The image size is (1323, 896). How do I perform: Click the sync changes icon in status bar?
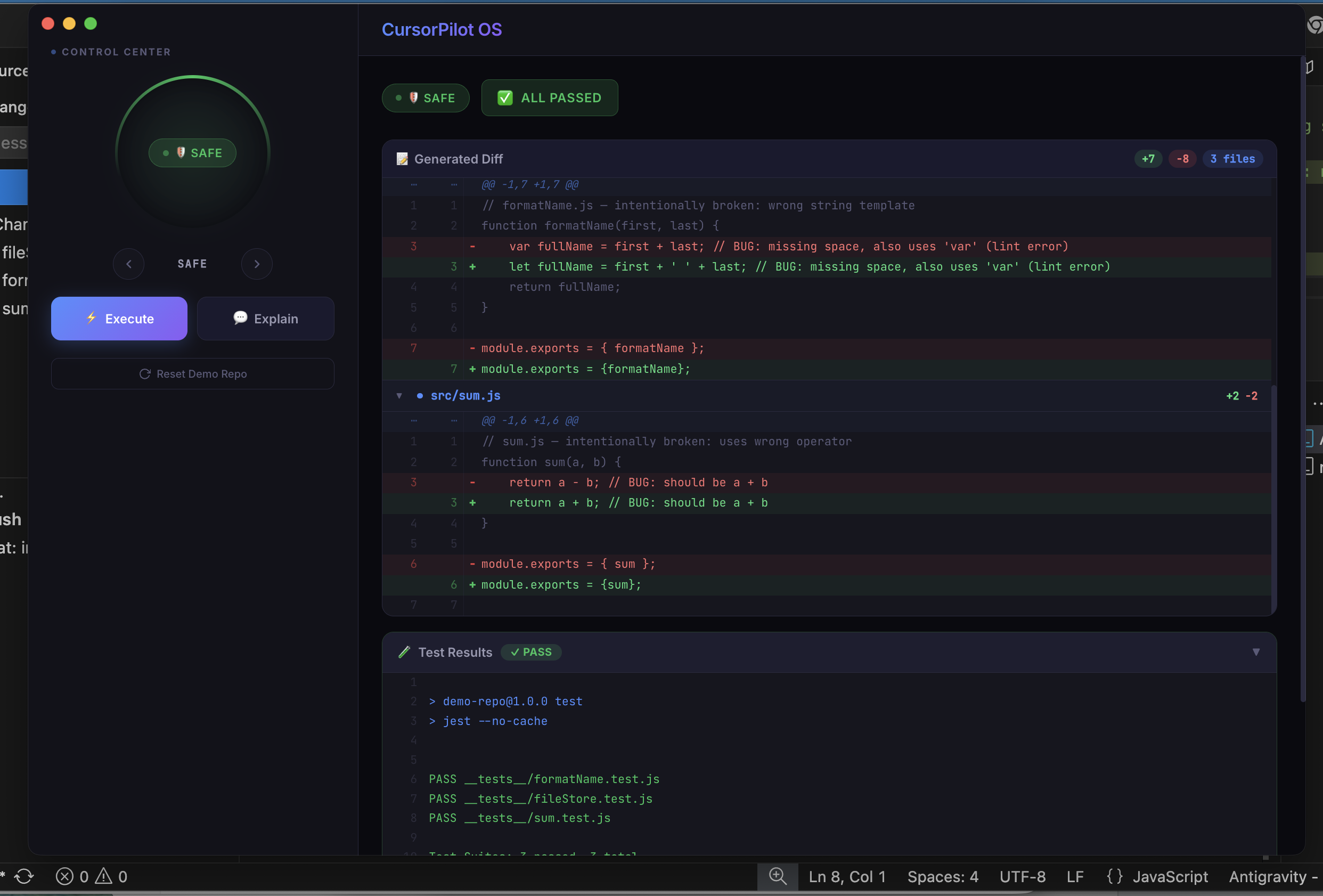pyautogui.click(x=24, y=876)
